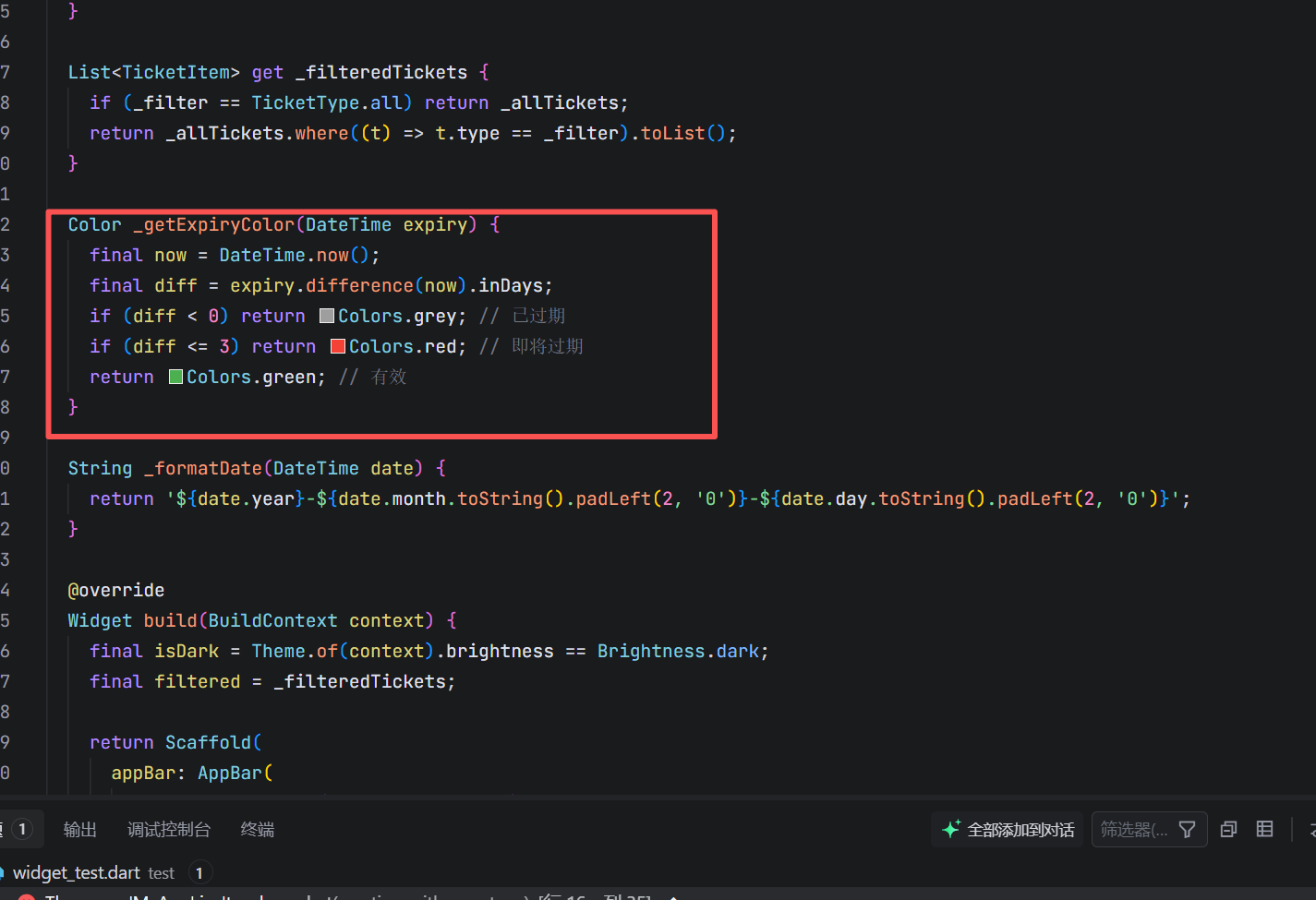Click the grey color swatch beside Colors.grey
The height and width of the screenshot is (900, 1316).
click(327, 317)
